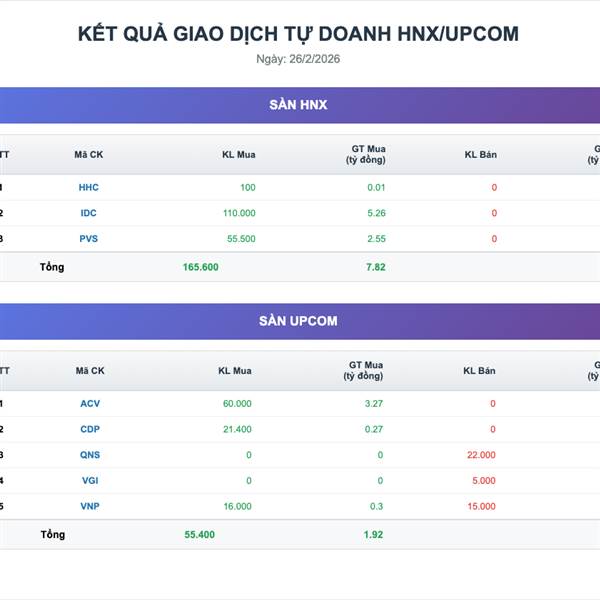Viewport: 600px width, 600px height.
Task: Open the IDC stock code link
Action: coord(89,213)
